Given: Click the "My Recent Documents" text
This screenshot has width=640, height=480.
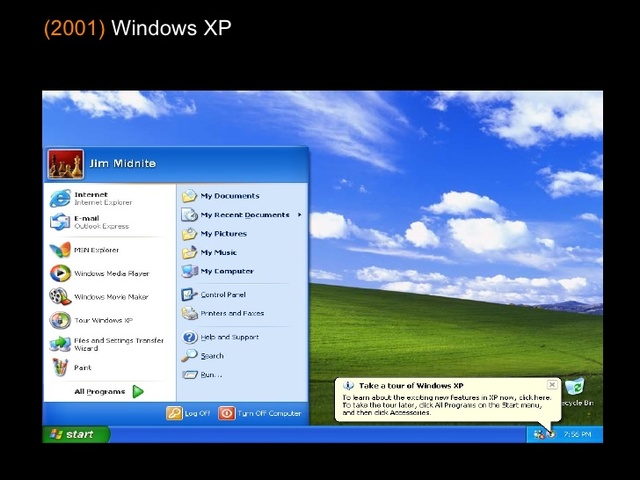Looking at the screenshot, I should pyautogui.click(x=245, y=215).
